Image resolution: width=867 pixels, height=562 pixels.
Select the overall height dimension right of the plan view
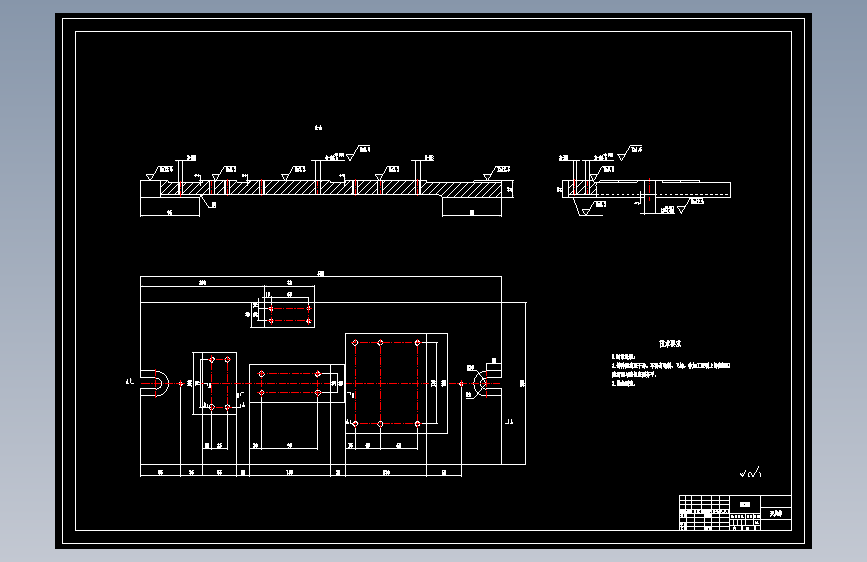coord(523,383)
